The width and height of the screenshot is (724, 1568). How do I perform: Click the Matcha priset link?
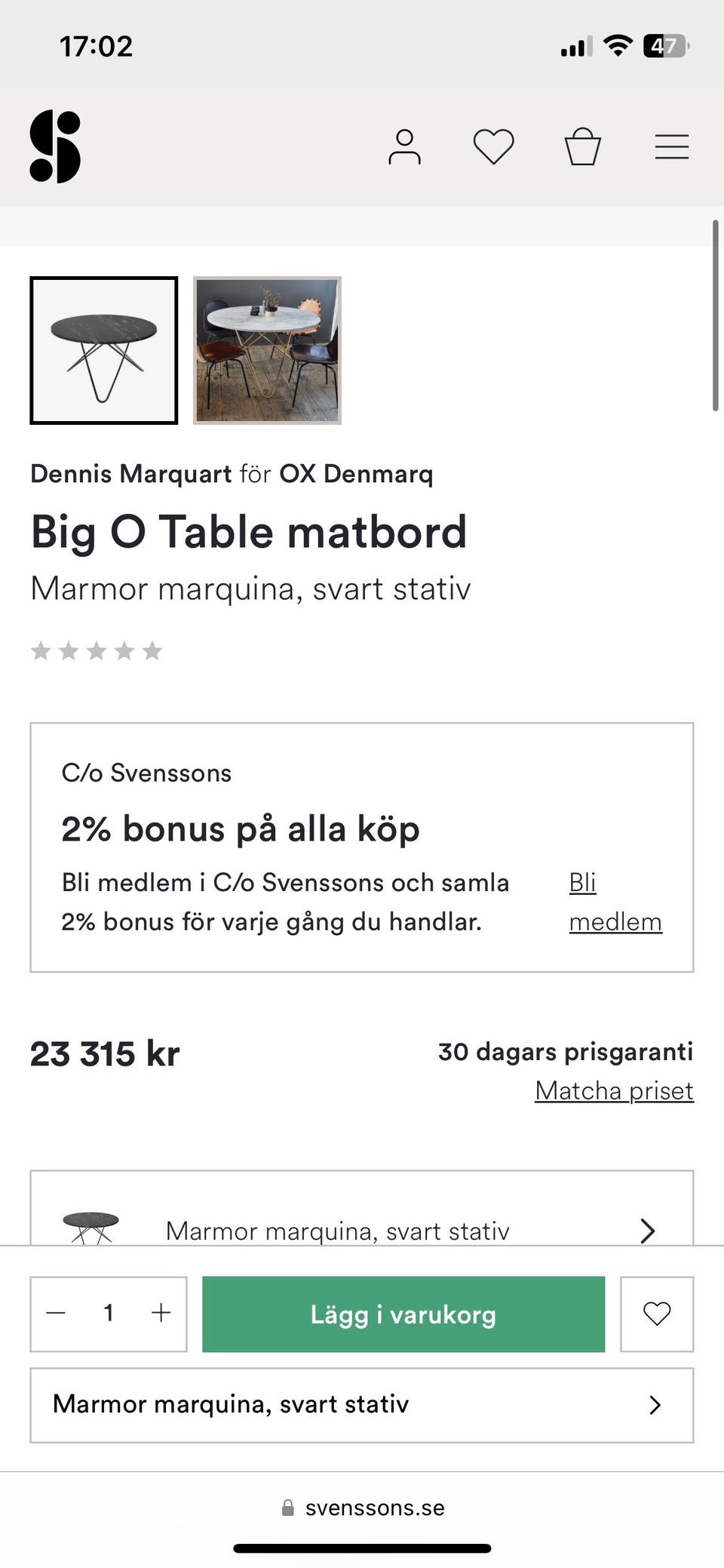(x=614, y=1090)
